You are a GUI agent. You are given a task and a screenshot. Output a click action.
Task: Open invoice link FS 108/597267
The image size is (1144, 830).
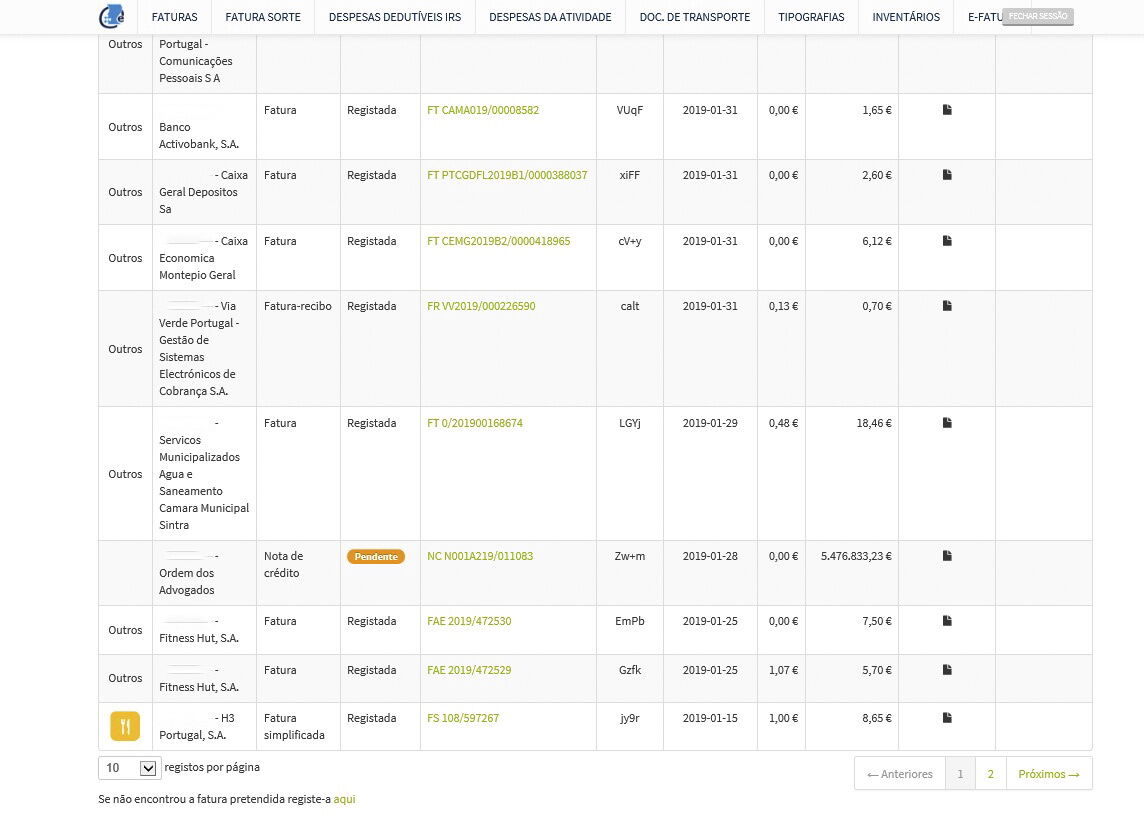click(x=463, y=718)
